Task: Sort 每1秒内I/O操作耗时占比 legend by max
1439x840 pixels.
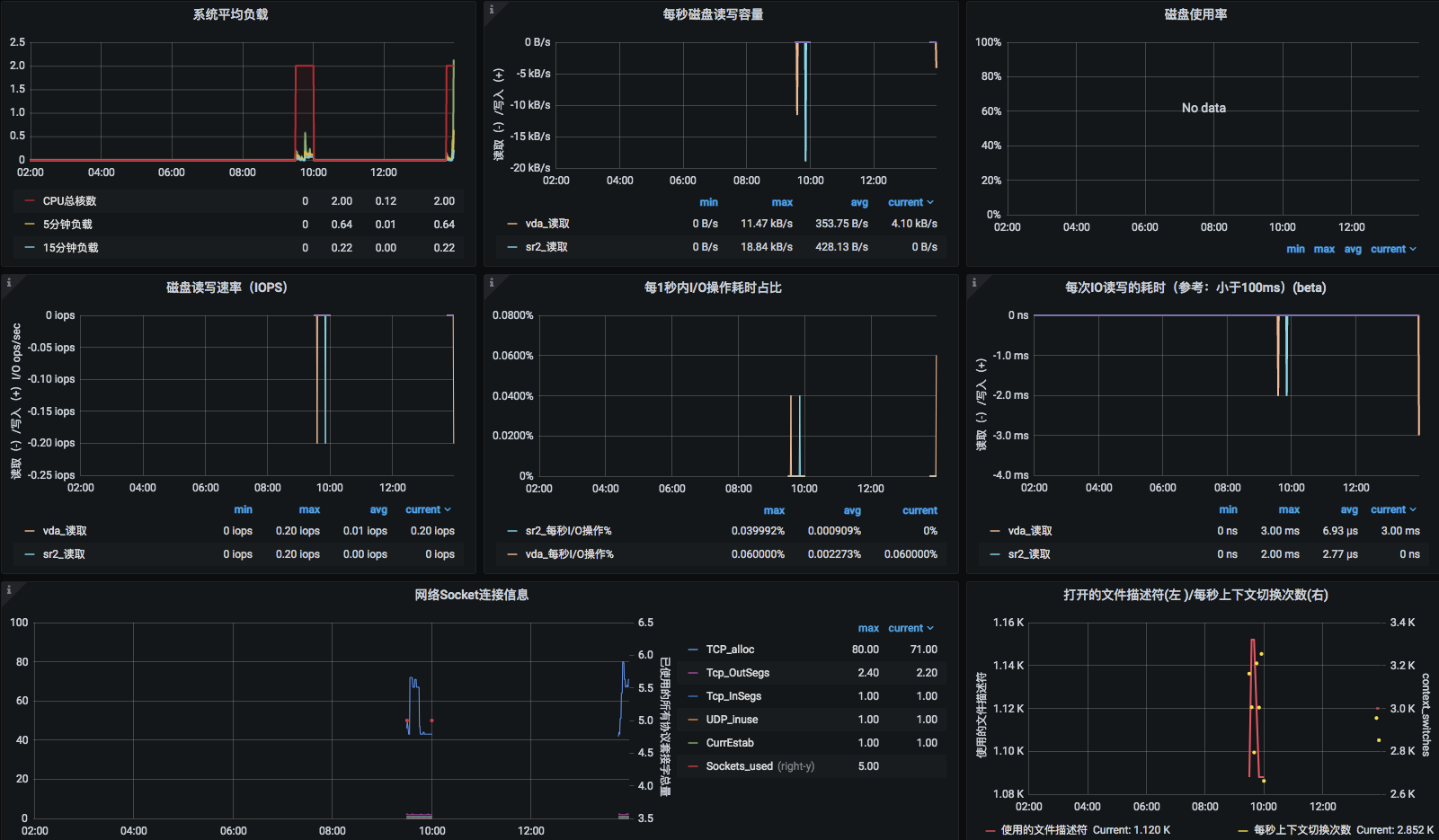Action: [x=774, y=511]
